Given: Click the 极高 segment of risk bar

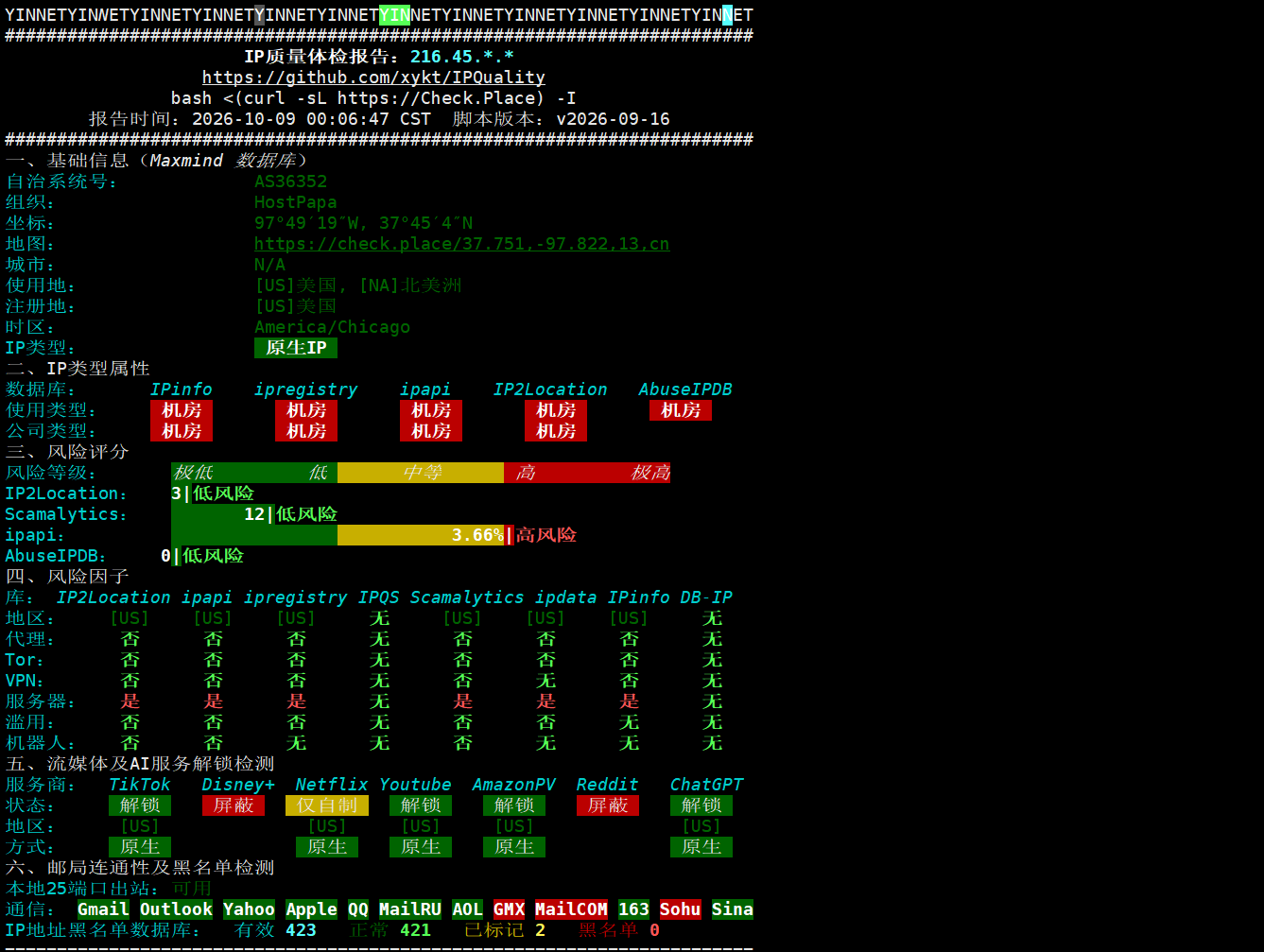Looking at the screenshot, I should point(650,473).
